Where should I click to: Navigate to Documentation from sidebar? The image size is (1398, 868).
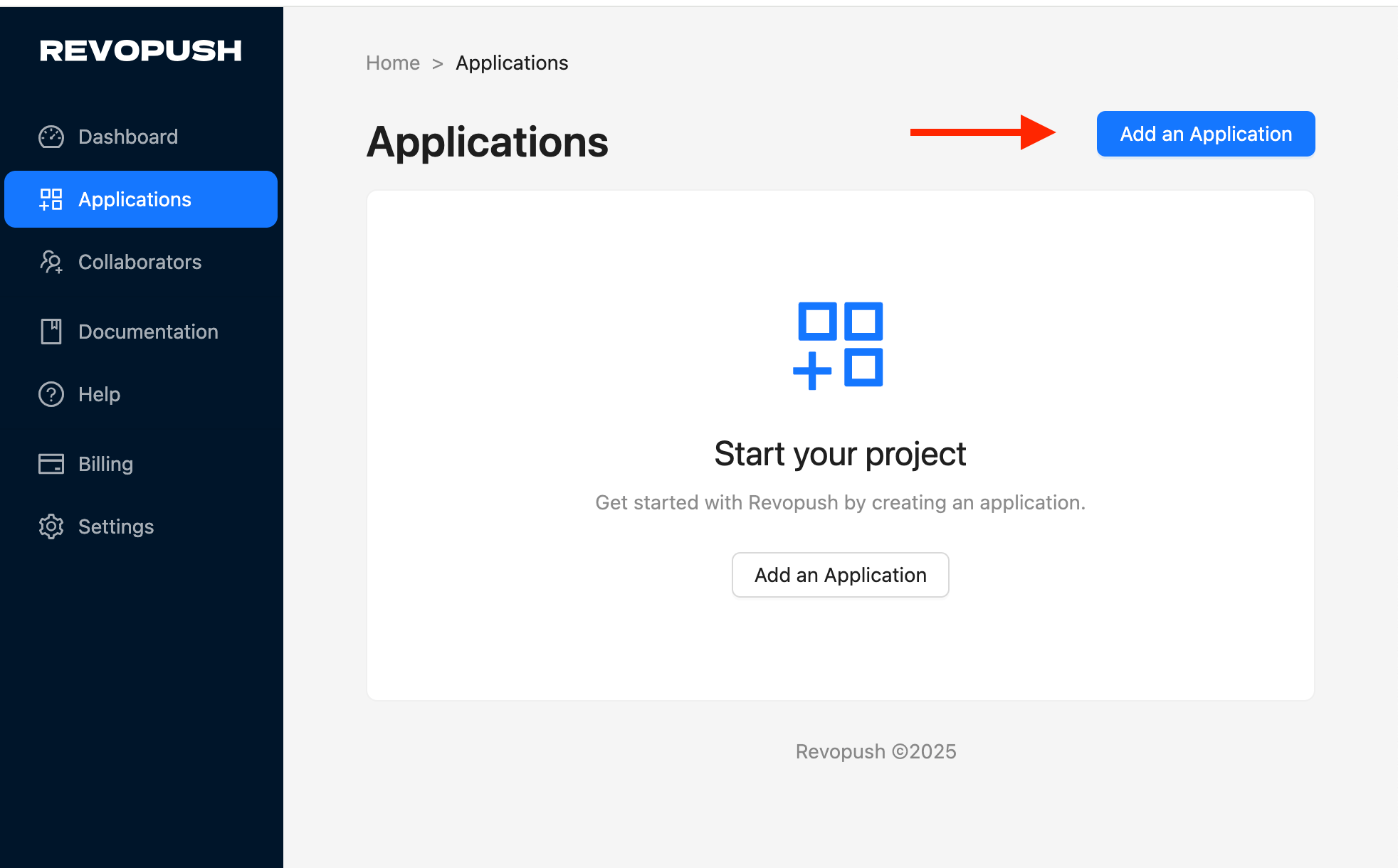pyautogui.click(x=147, y=331)
